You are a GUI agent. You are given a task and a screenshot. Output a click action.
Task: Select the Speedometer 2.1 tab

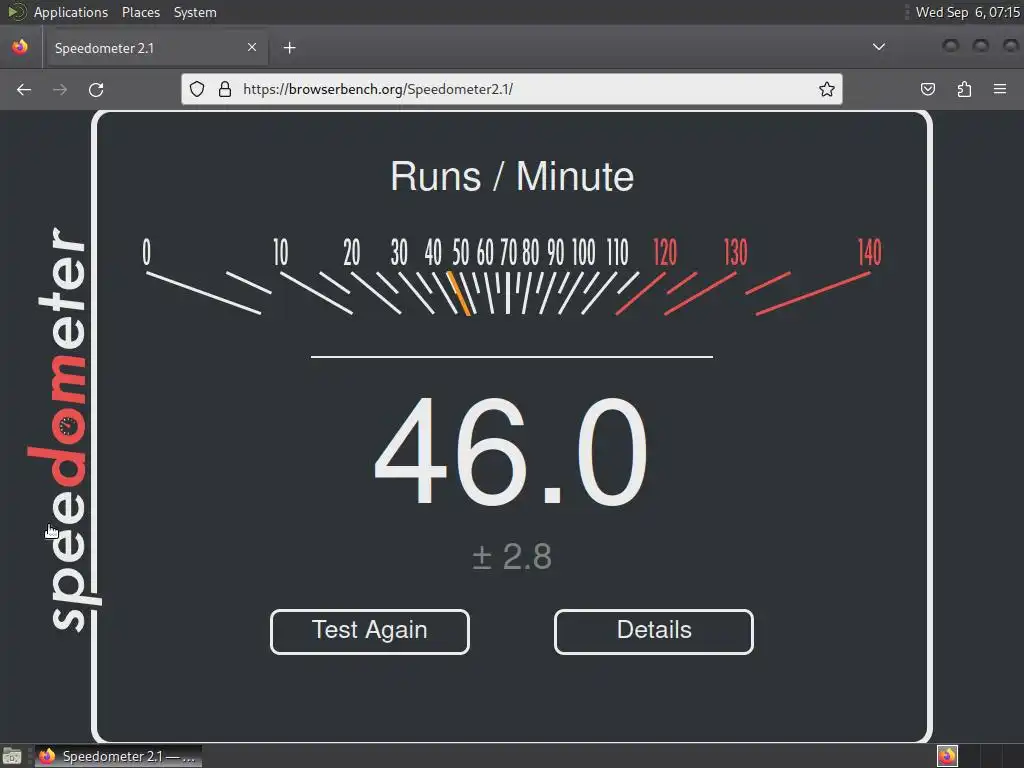(155, 48)
